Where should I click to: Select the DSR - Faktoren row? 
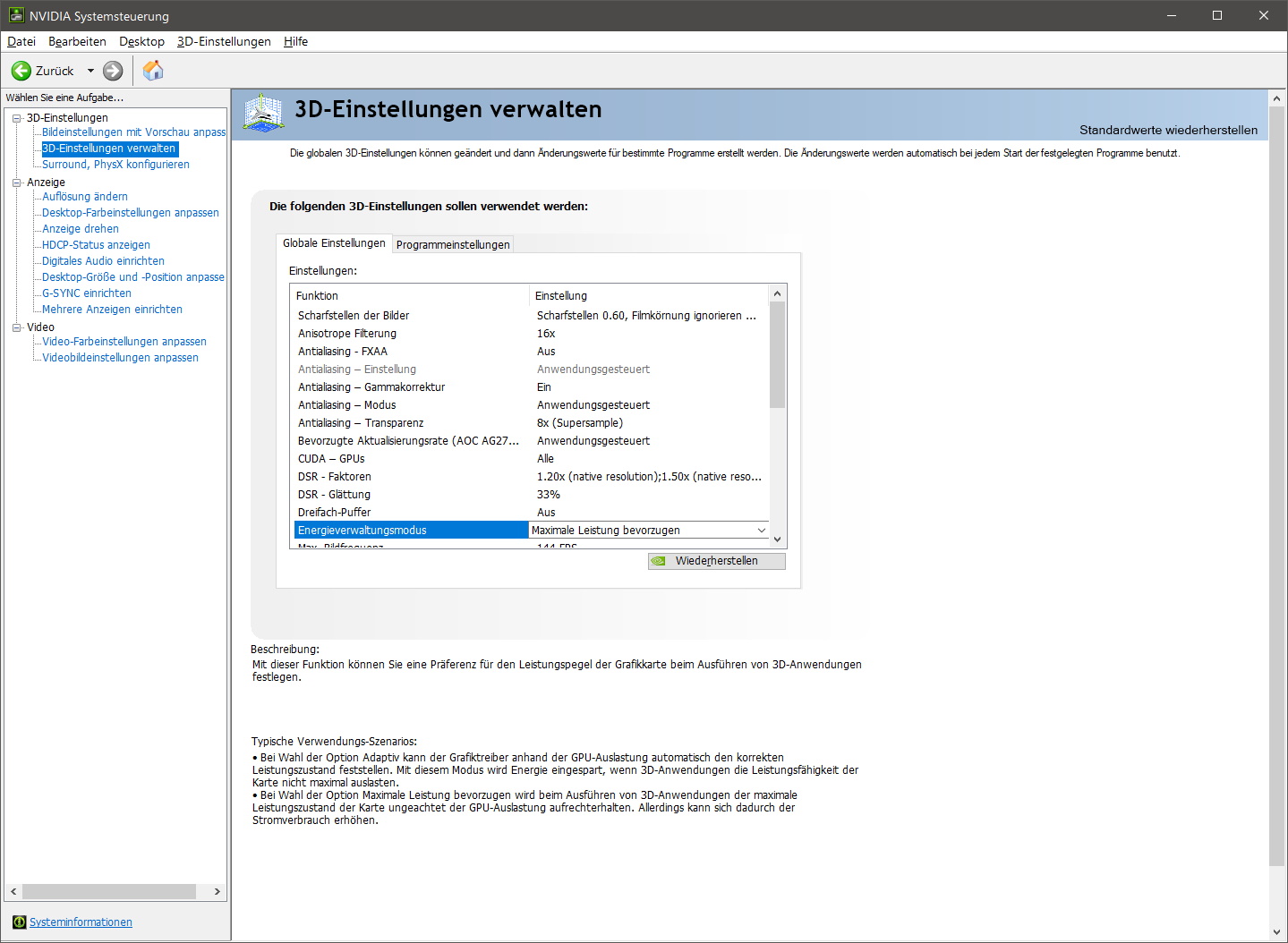(531, 477)
